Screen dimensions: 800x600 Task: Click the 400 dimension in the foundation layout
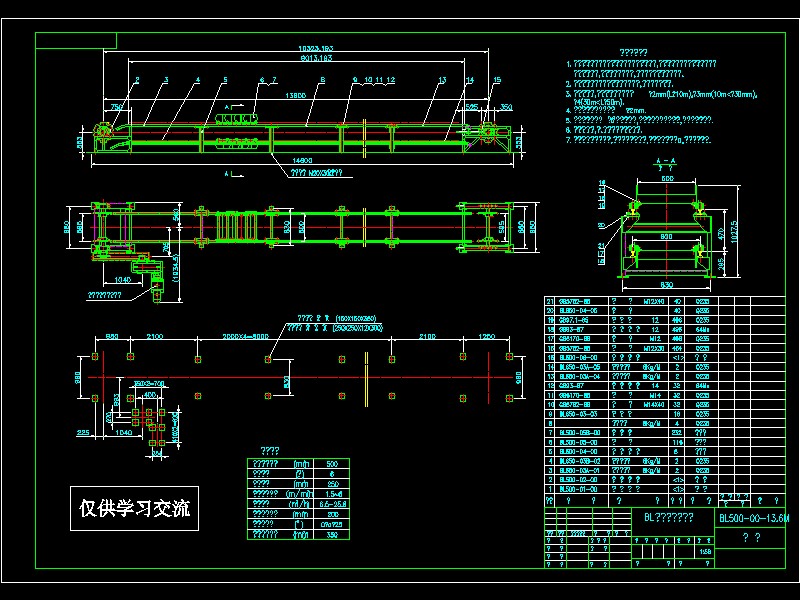149,395
